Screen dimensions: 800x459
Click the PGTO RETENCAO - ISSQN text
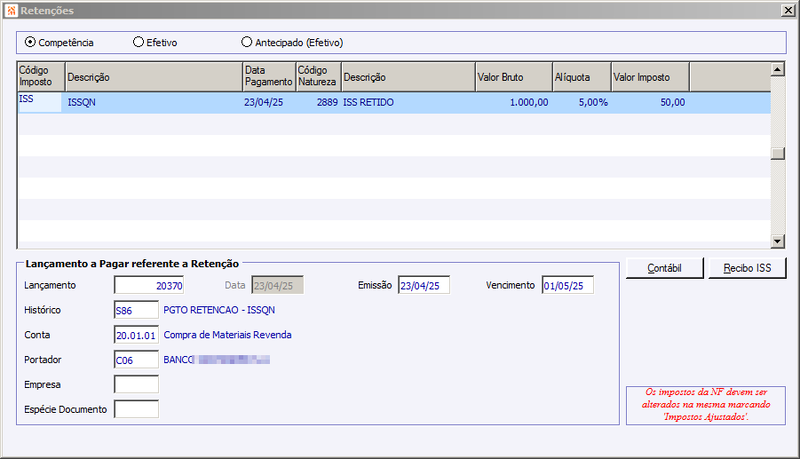tap(219, 310)
